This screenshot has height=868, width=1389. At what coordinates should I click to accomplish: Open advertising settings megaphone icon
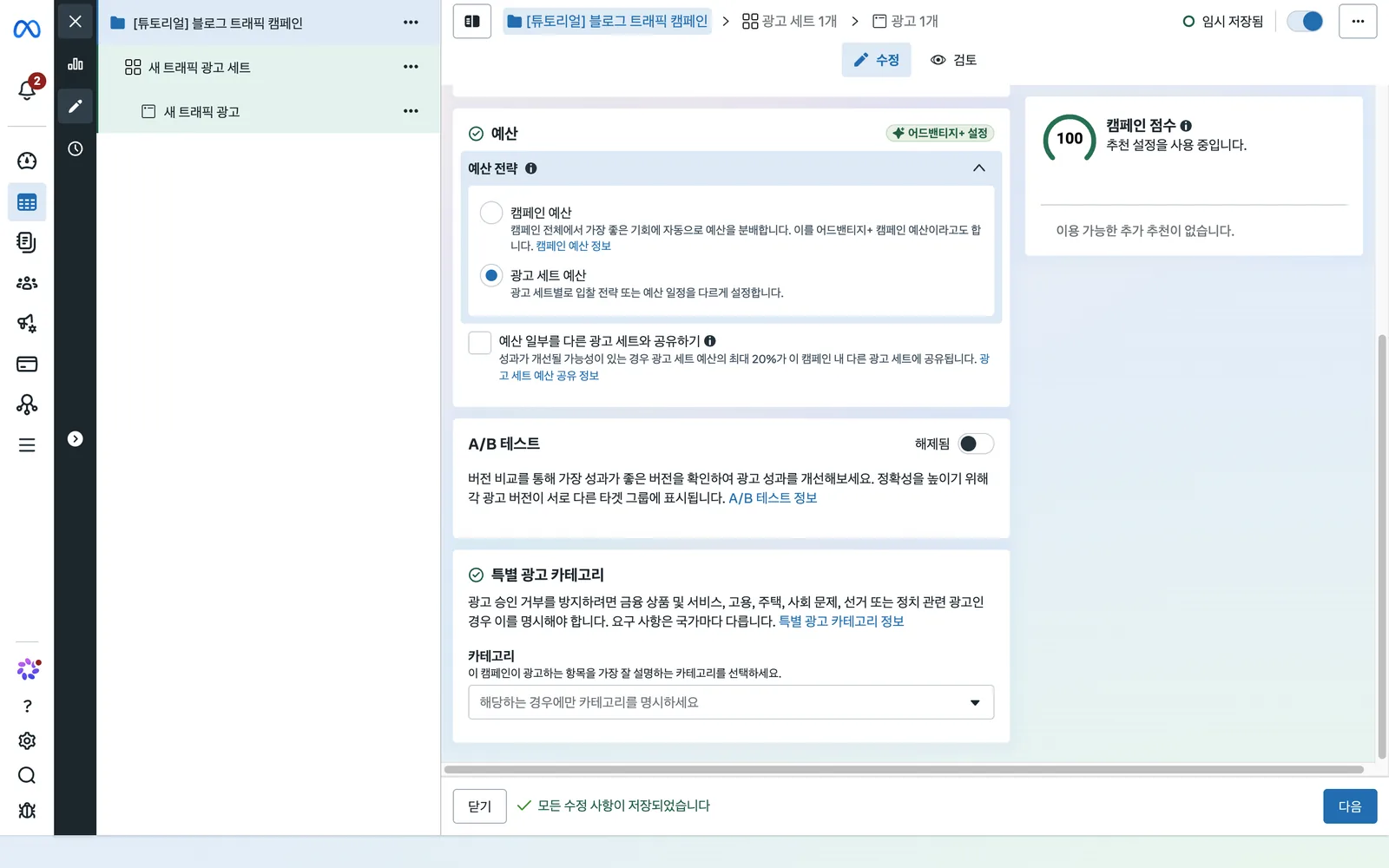tap(27, 323)
